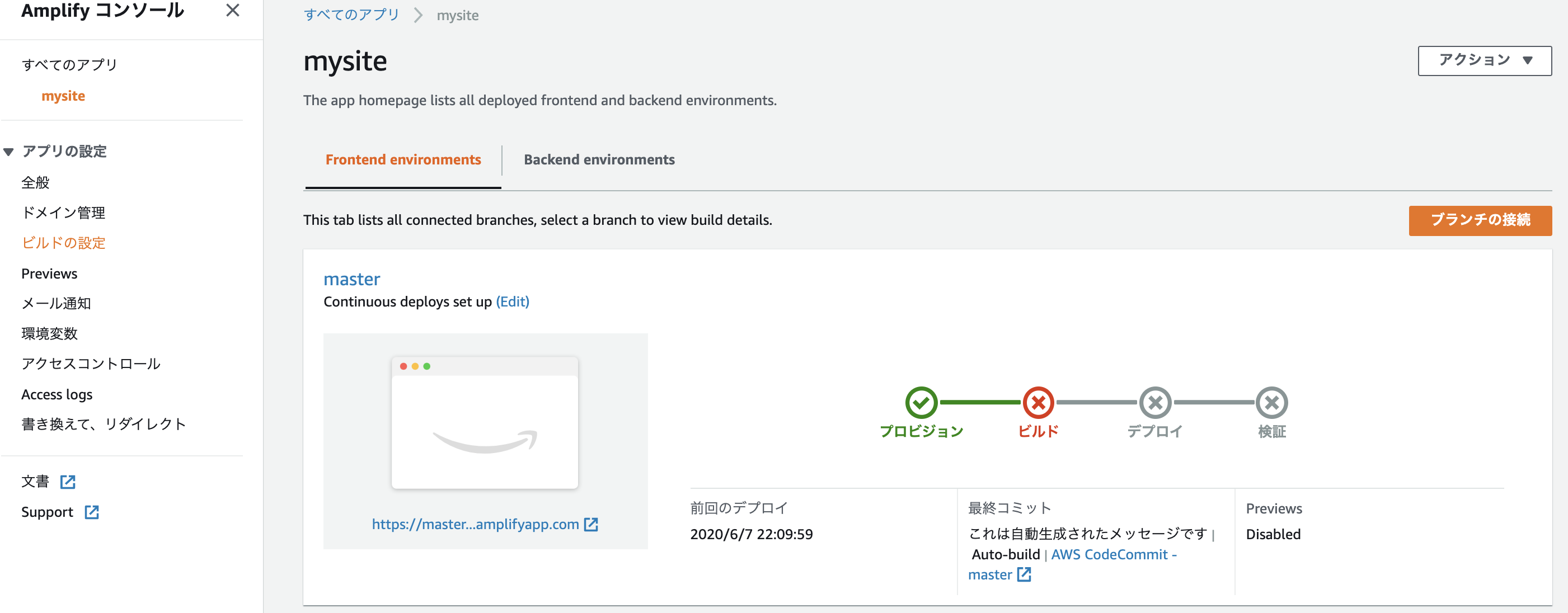Screen dimensions: 1568x613
Task: Click the 最終コミット heading
Action: [1009, 508]
